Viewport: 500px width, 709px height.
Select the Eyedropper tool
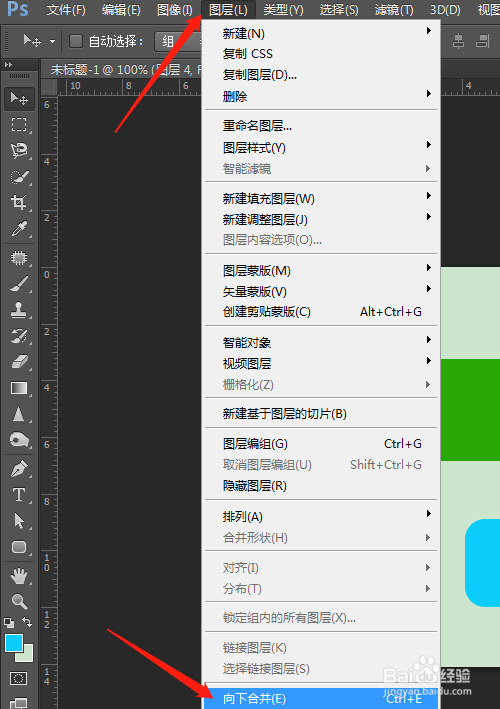19,229
